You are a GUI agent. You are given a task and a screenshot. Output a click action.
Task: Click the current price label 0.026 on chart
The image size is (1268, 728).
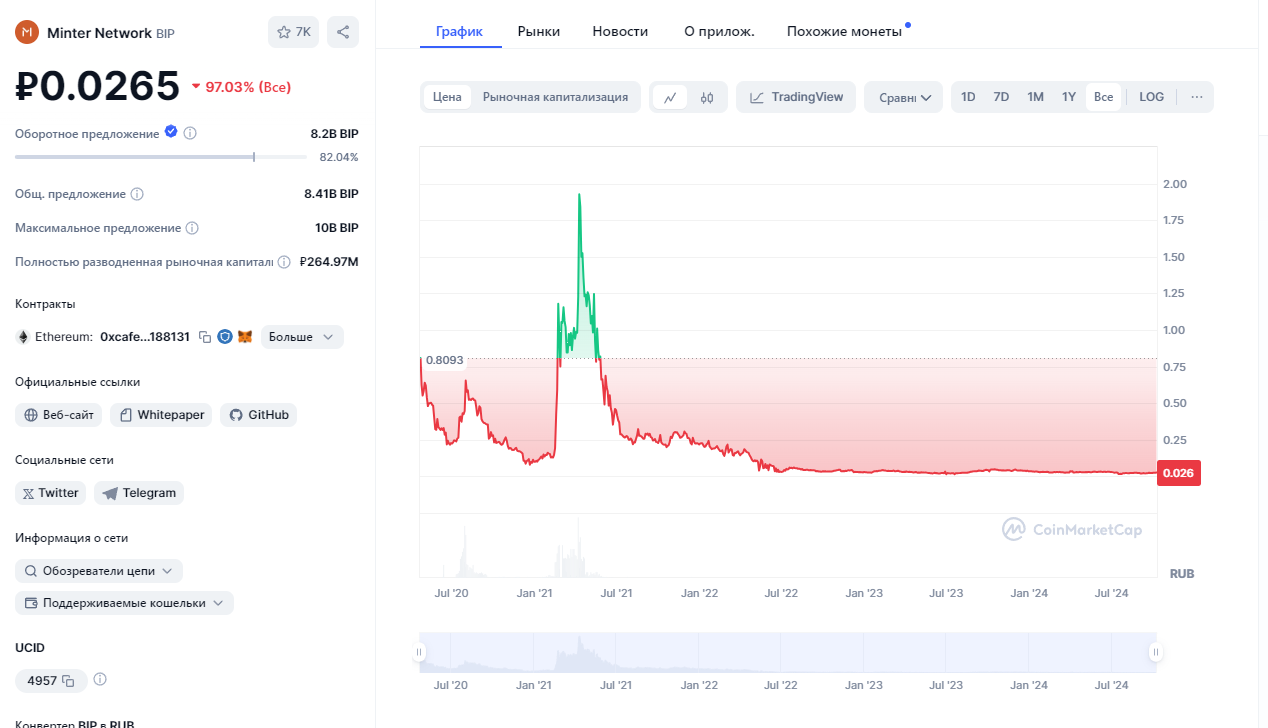click(1178, 473)
